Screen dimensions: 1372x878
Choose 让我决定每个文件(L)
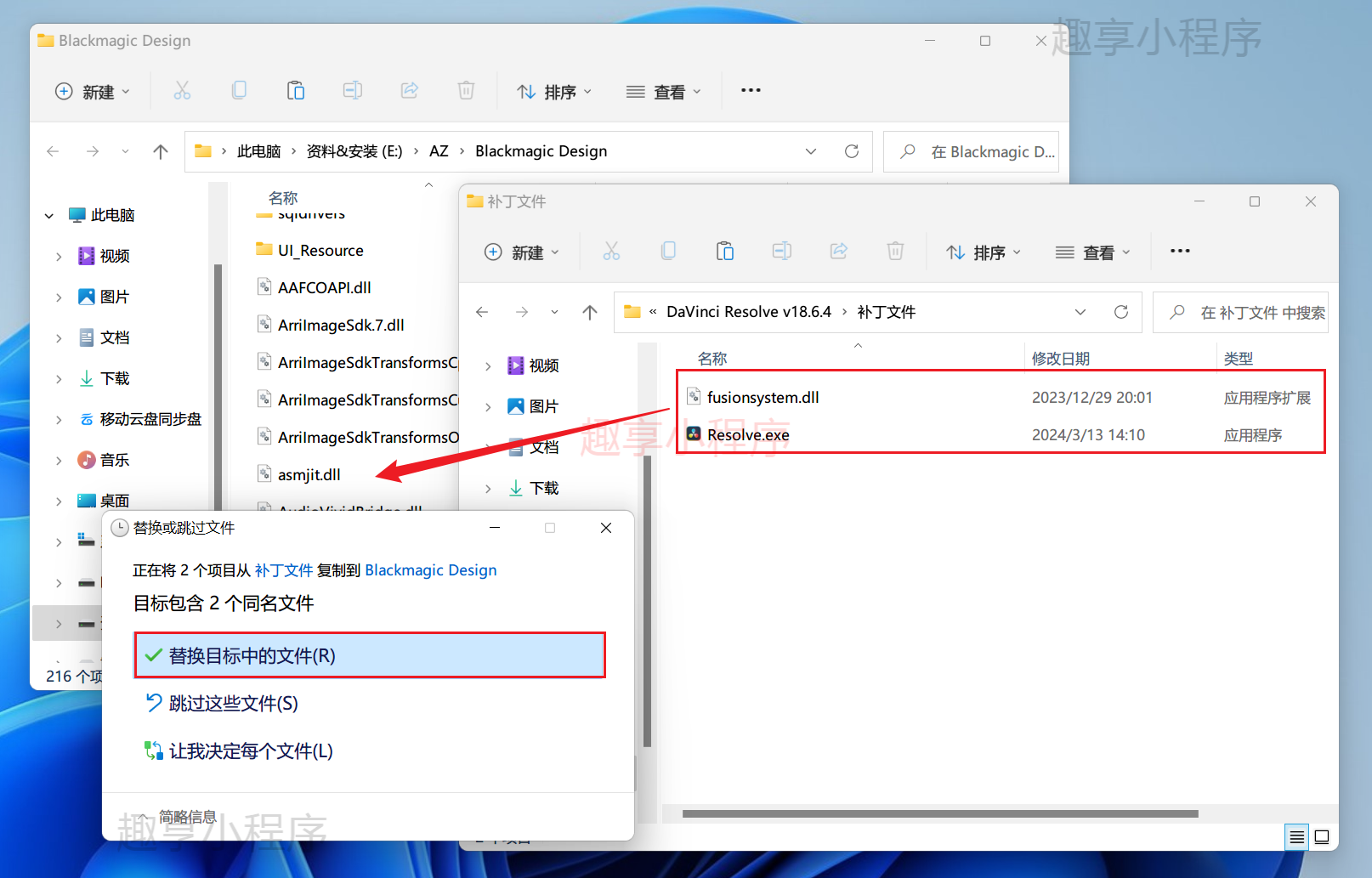point(239,751)
